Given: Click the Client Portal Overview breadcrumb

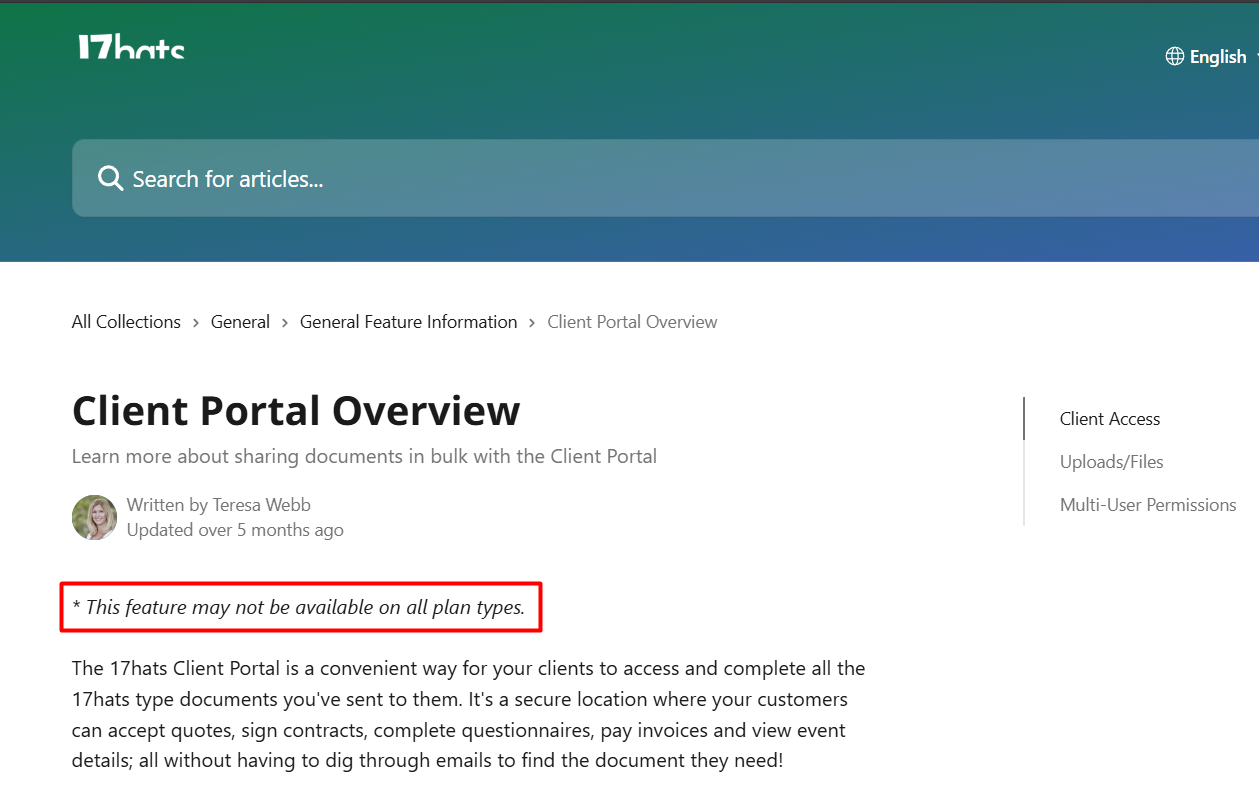Looking at the screenshot, I should (632, 322).
